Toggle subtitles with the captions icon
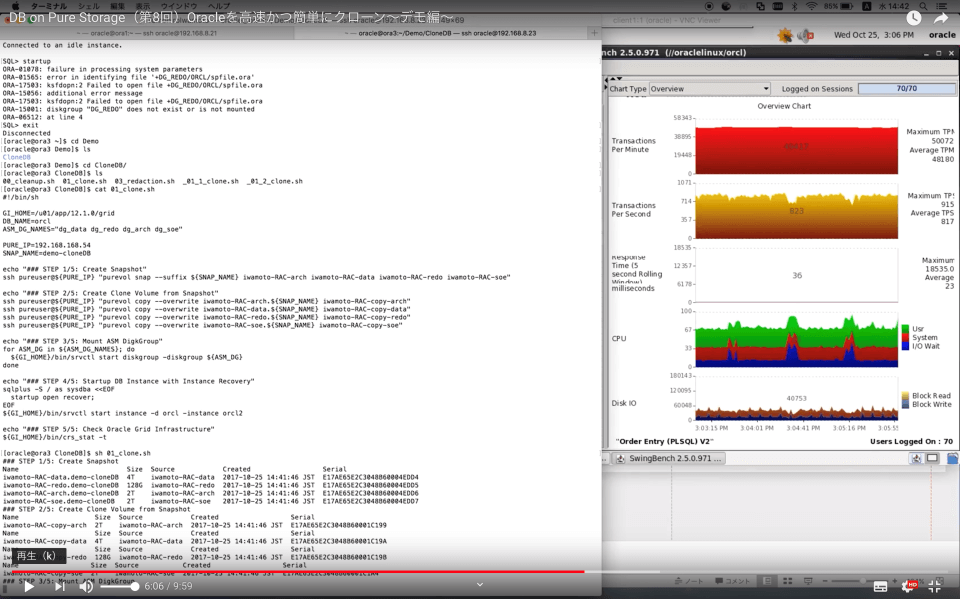Screen dimensions: 960x599 click(x=880, y=586)
